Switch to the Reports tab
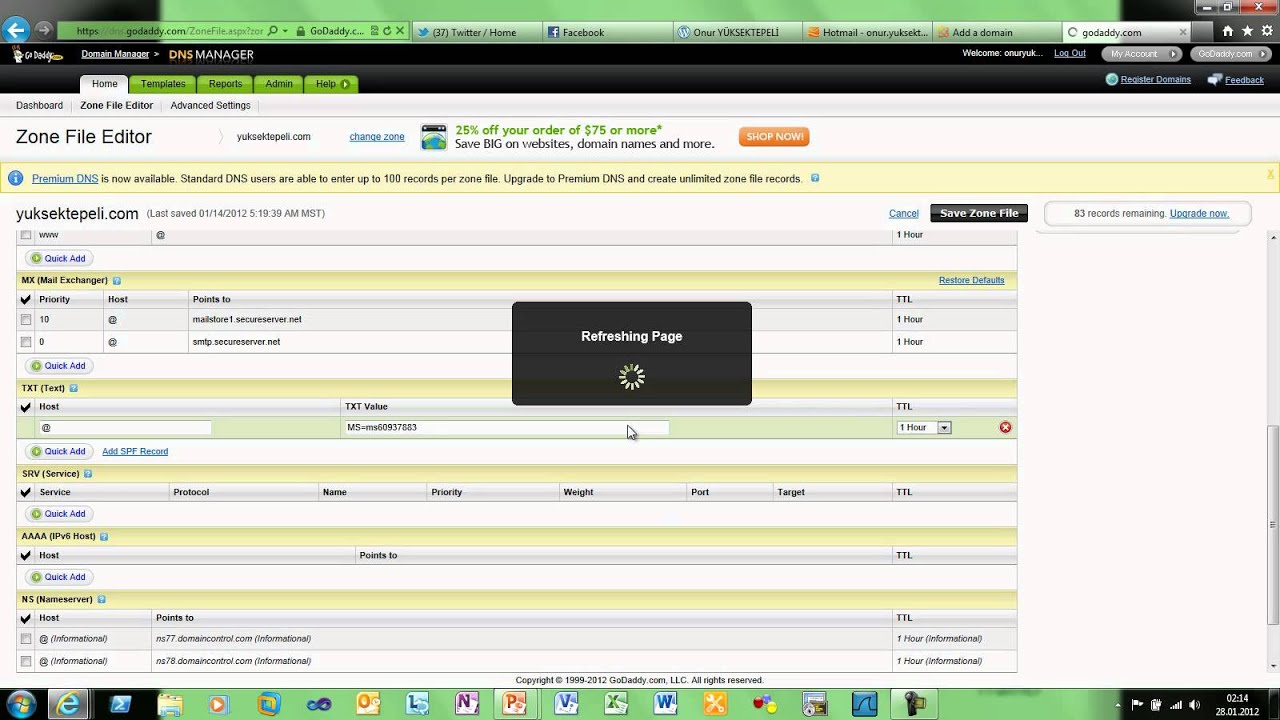 click(x=225, y=84)
